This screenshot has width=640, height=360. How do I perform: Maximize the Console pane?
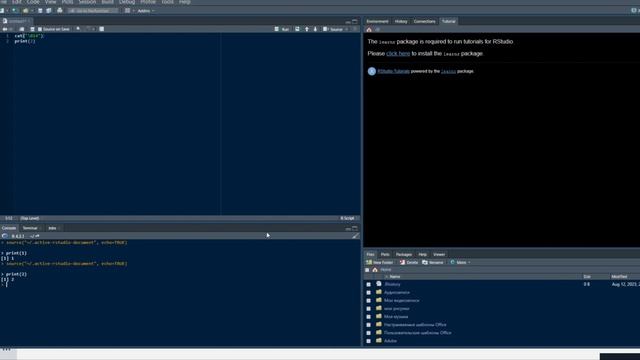point(355,228)
